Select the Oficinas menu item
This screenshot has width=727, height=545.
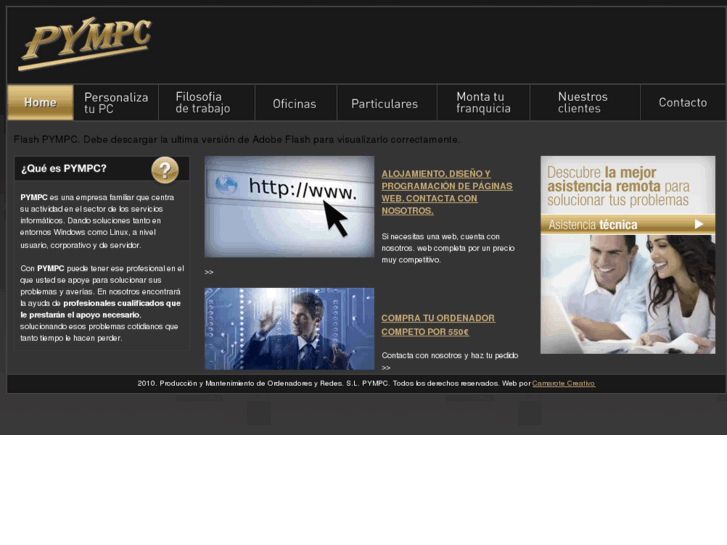(x=296, y=103)
